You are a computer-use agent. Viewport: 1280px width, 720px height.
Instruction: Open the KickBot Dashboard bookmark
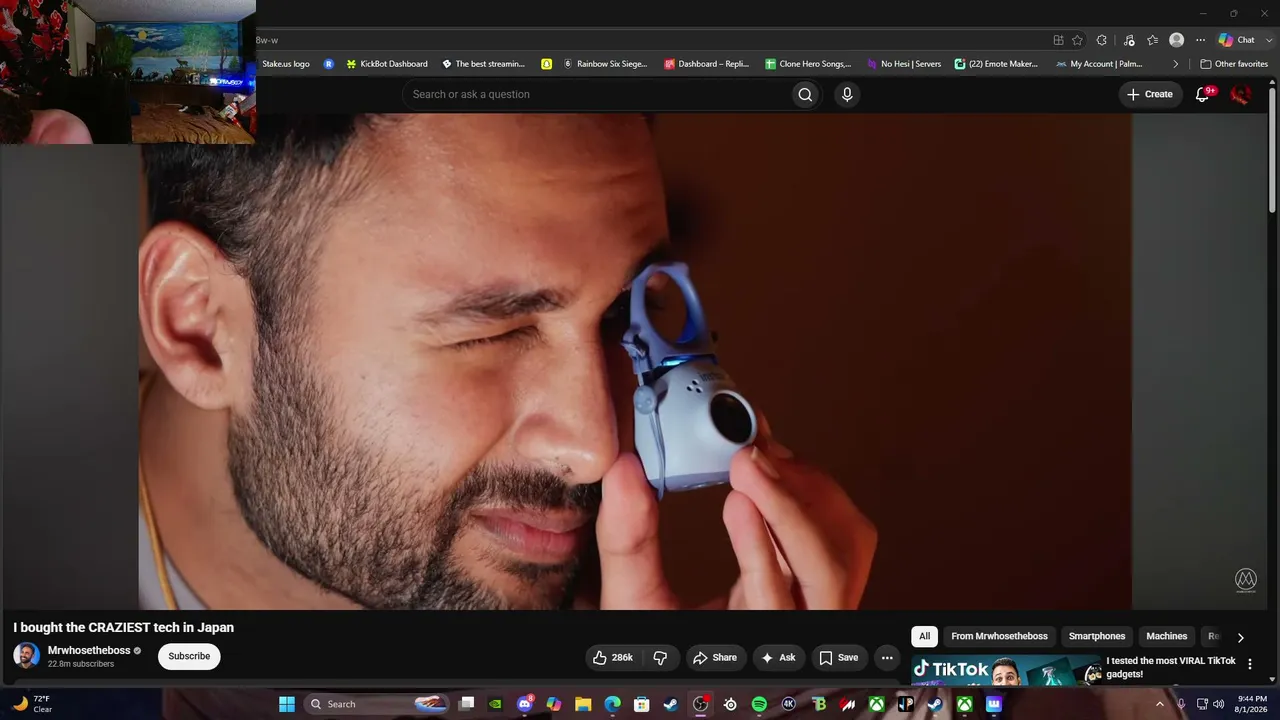tap(386, 64)
